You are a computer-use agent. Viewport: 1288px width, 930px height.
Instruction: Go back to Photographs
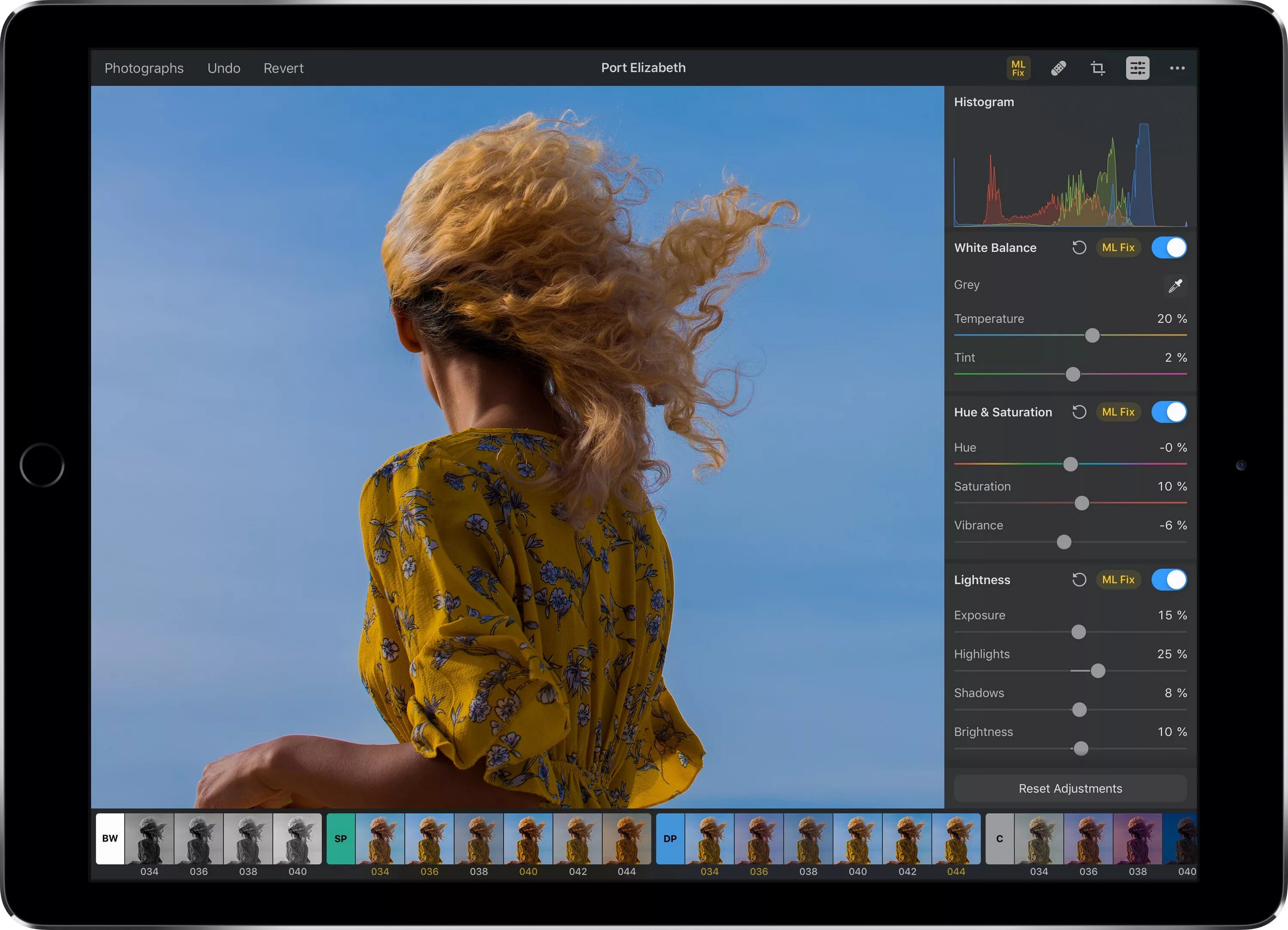point(144,68)
